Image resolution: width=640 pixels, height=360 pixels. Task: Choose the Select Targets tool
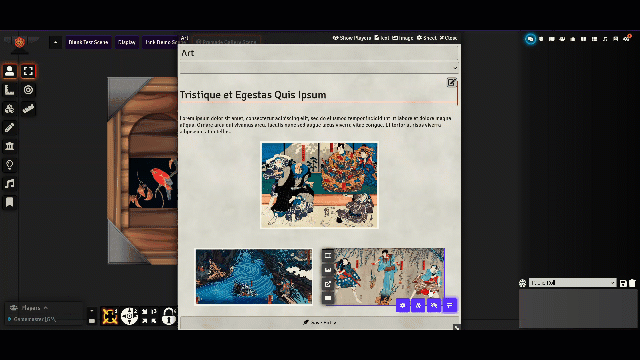pyautogui.click(x=28, y=90)
